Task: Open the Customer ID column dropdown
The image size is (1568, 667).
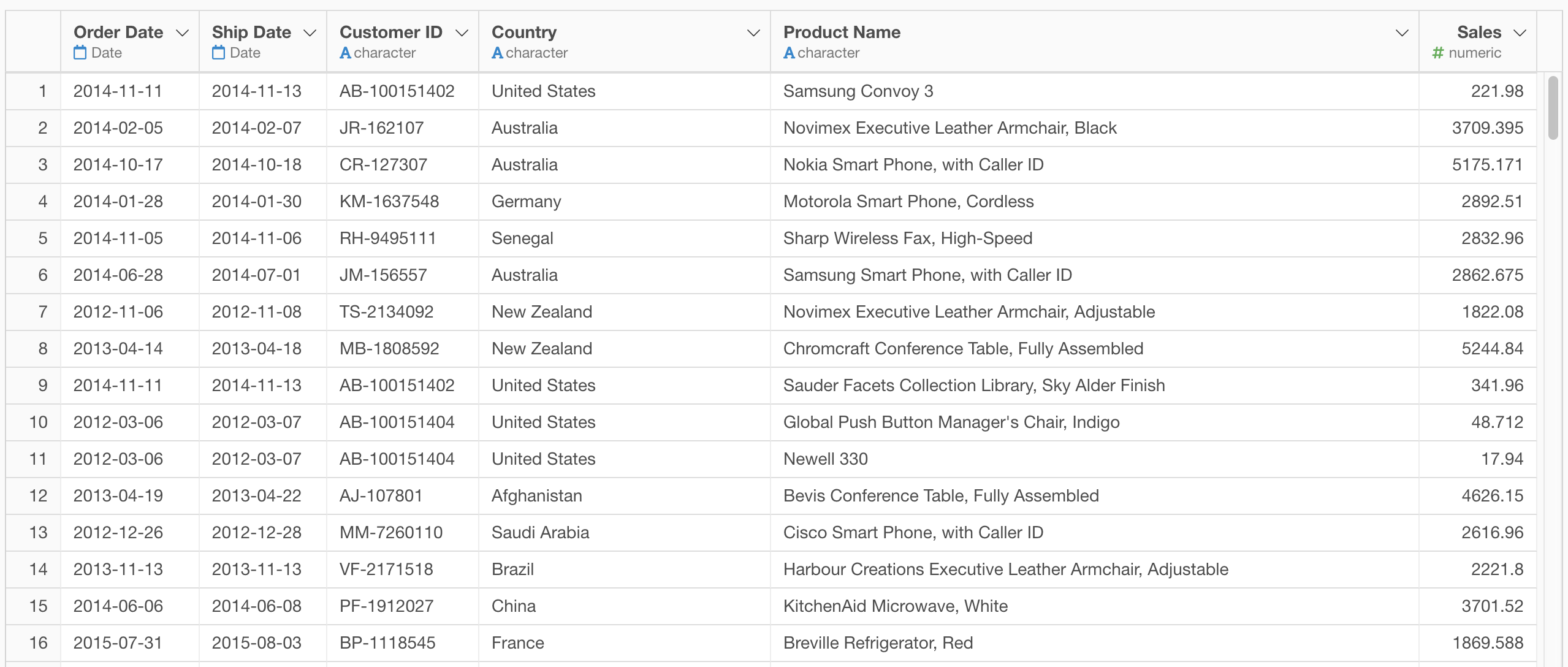Action: tap(462, 32)
